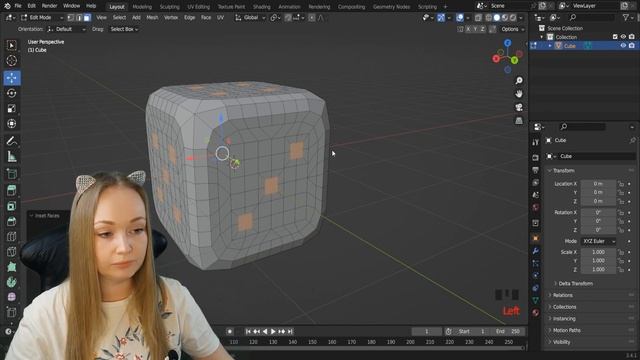Open the Render properties tab

[x=536, y=158]
